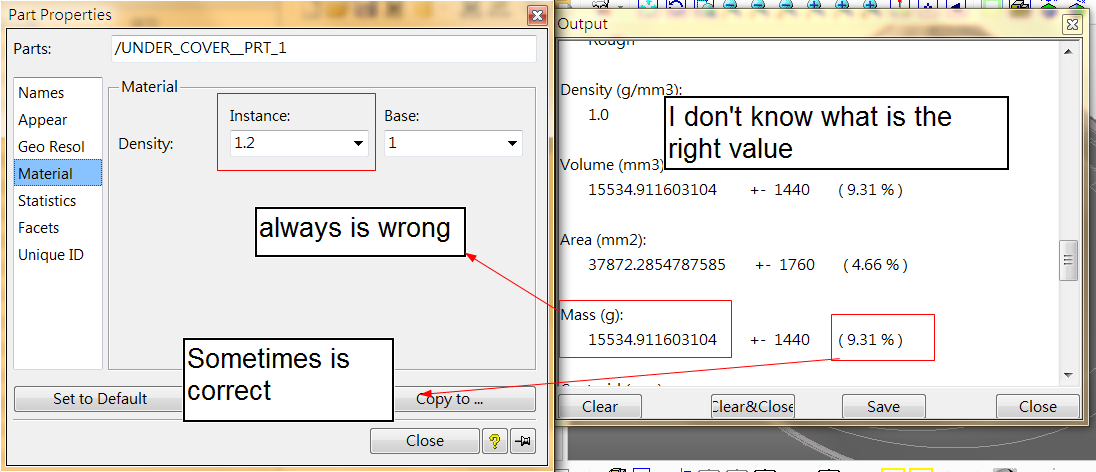1096x472 pixels.
Task: Click '+- 1440' in the Volume row
Action: coord(780,189)
